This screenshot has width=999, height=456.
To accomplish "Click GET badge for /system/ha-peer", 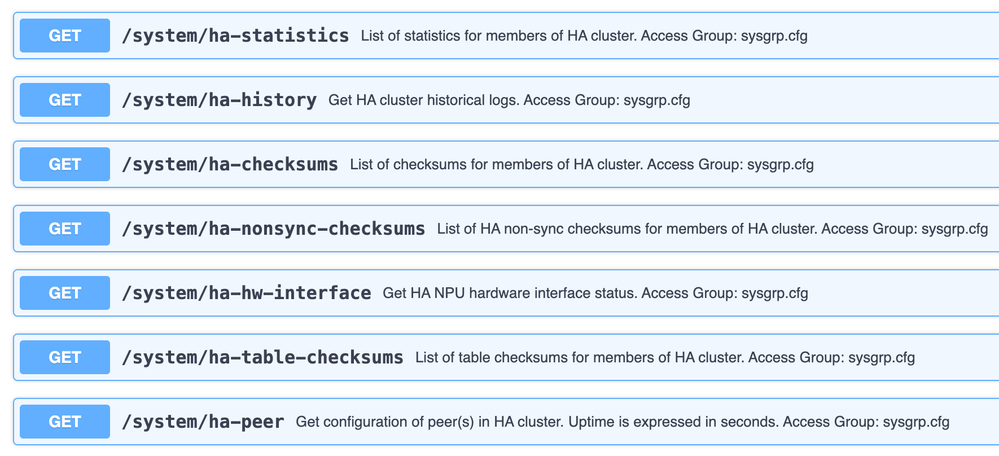I will [65, 422].
